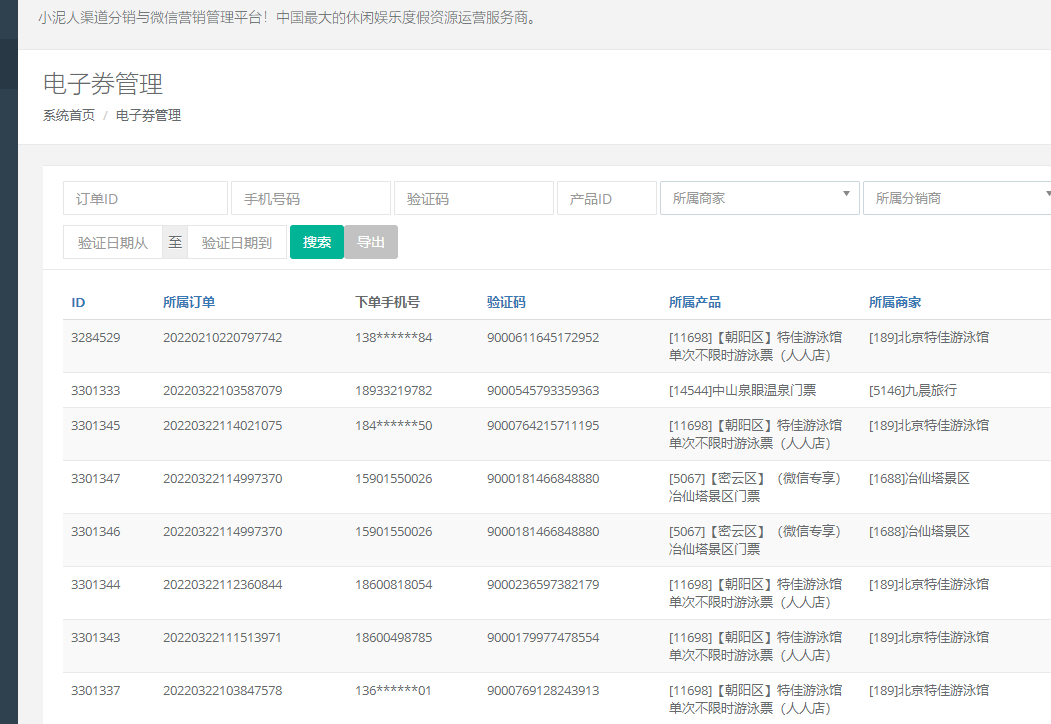The height and width of the screenshot is (724, 1051).
Task: Sort table by ID column header
Action: 78,302
